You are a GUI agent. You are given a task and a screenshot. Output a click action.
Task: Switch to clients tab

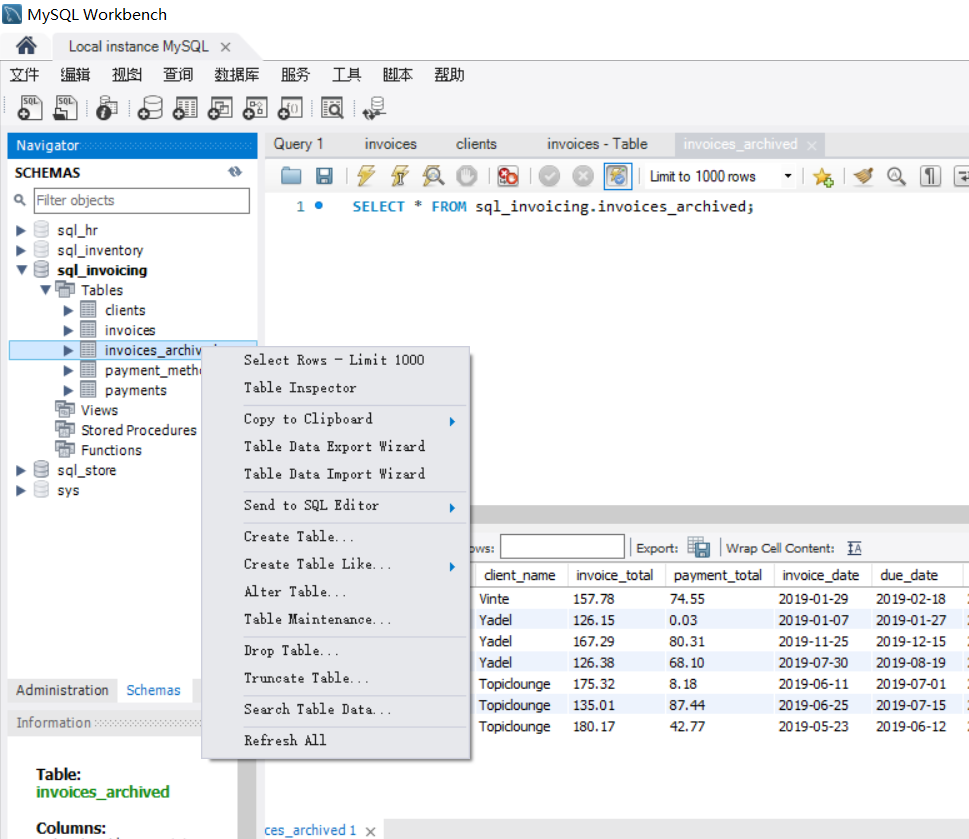pos(476,144)
